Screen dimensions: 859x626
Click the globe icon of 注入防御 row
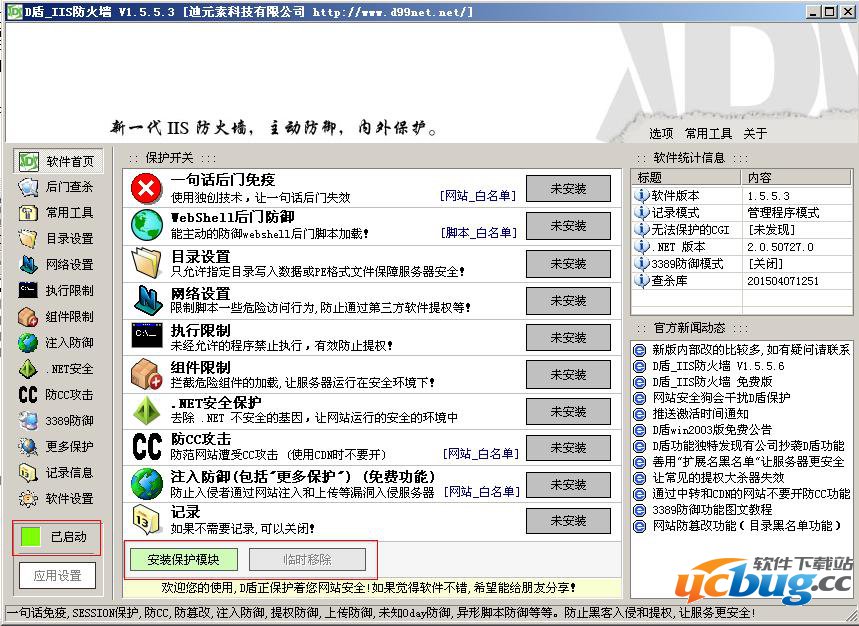147,484
